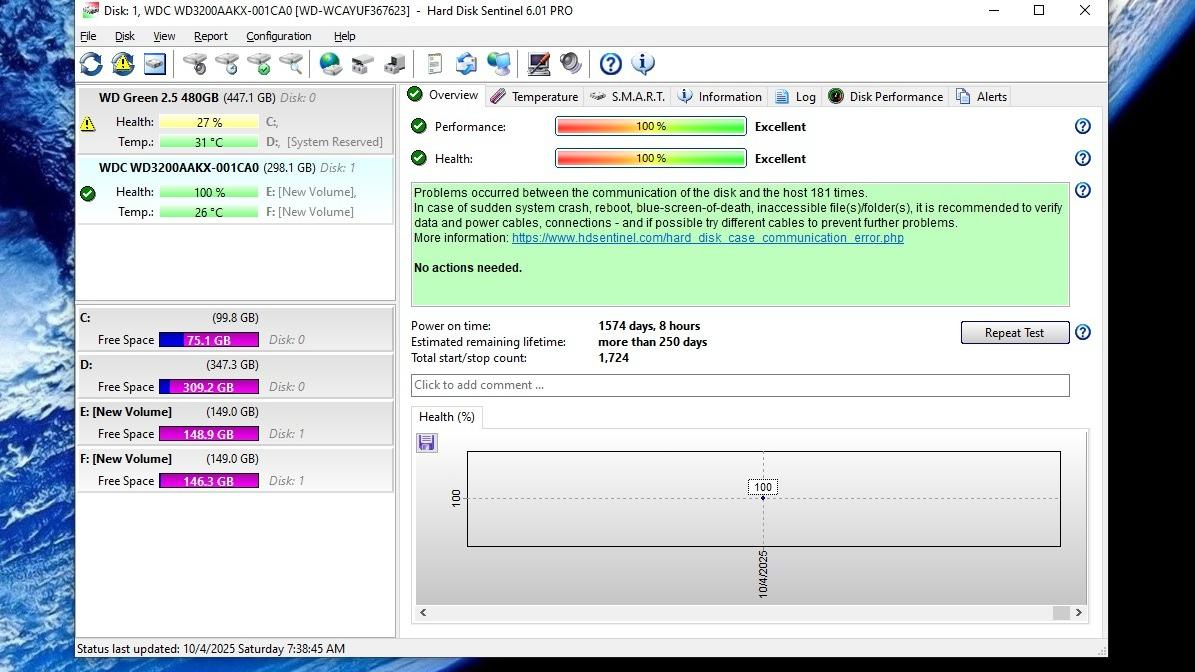The width and height of the screenshot is (1195, 672).
Task: Click the help icon next to Repeat Test
Action: (1082, 333)
